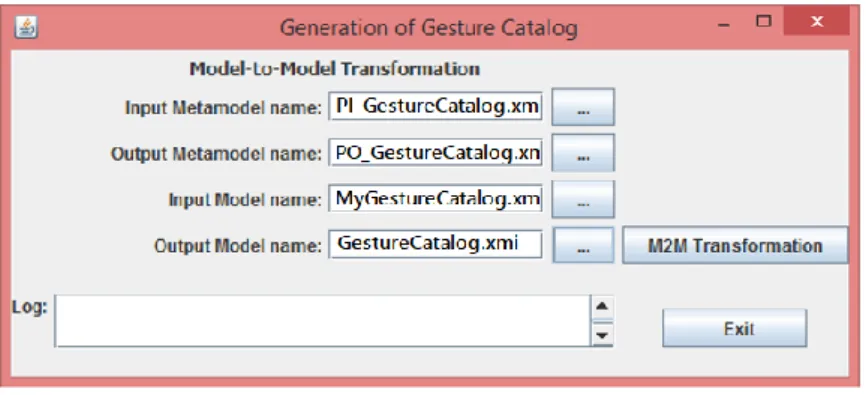Viewport: 866px width, 395px height.
Task: Click the Log scrollbar up arrow
Action: click(602, 307)
